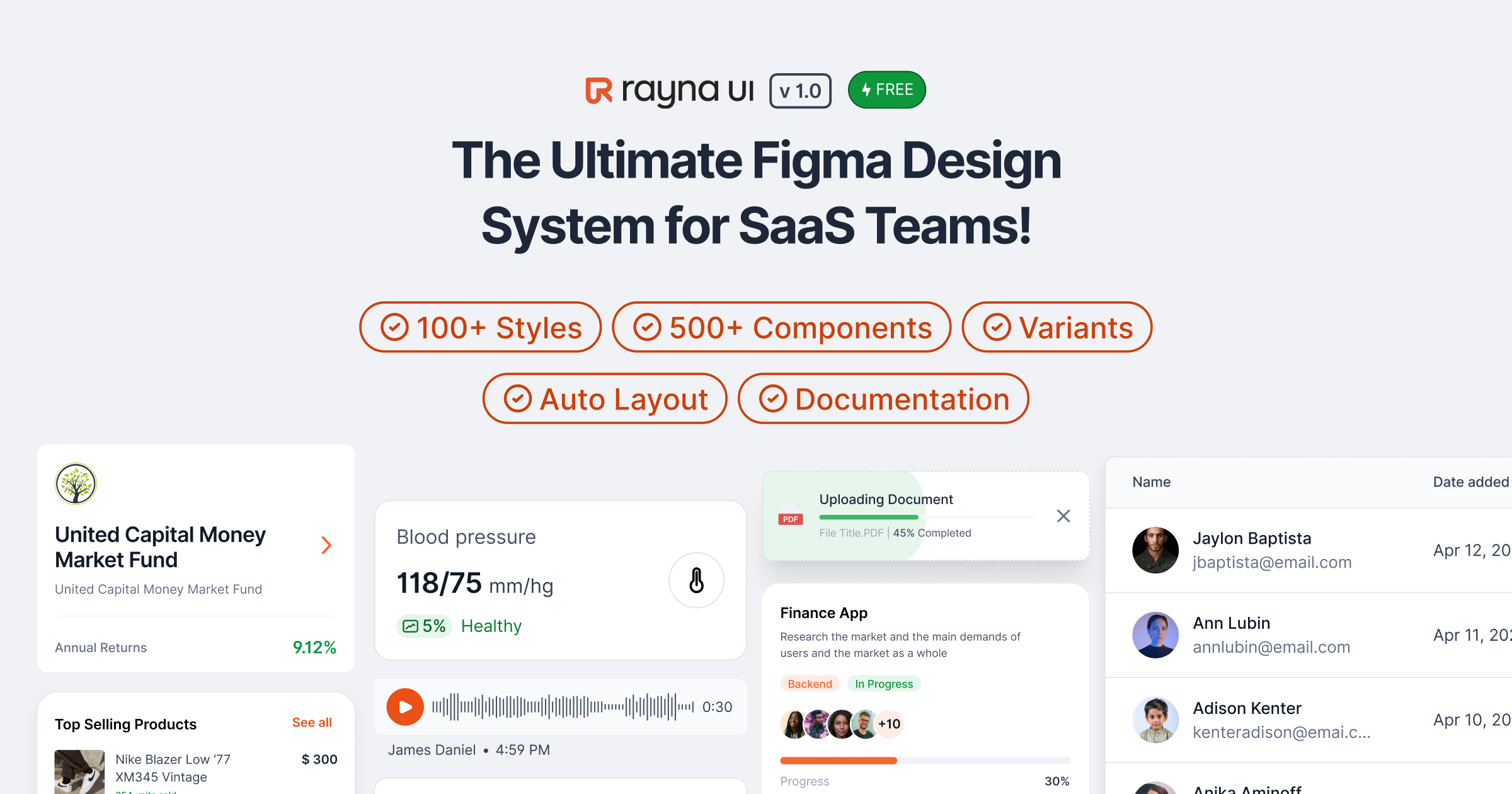Image resolution: width=1512 pixels, height=794 pixels.
Task: Click check icon in Variants pill
Action: coord(997,327)
